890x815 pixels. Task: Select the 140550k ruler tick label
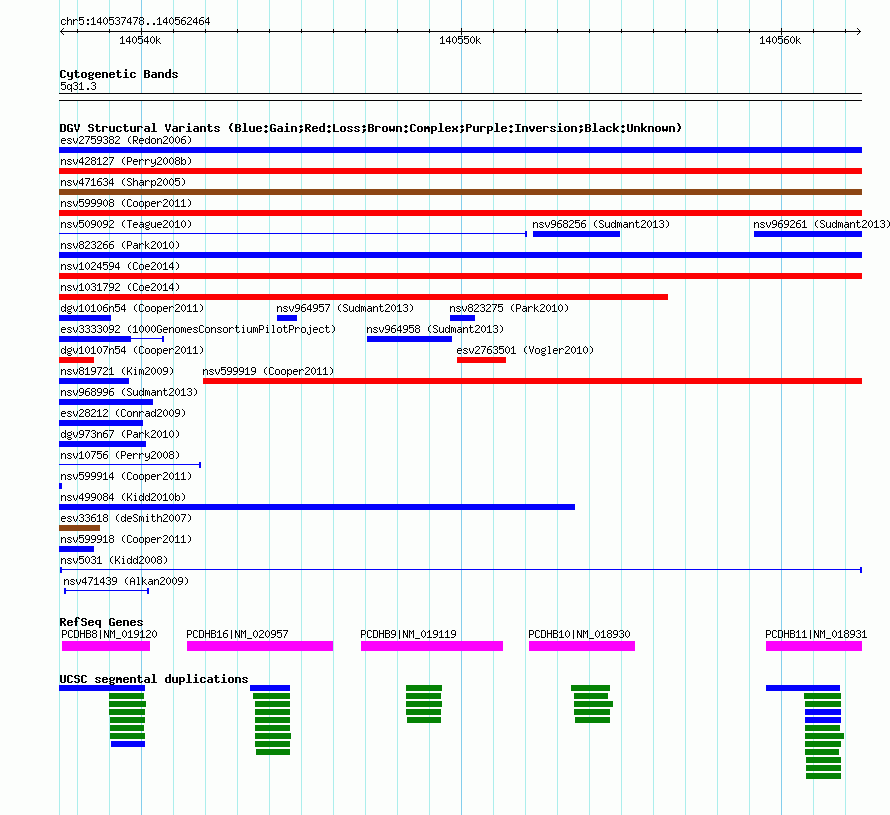(x=460, y=40)
